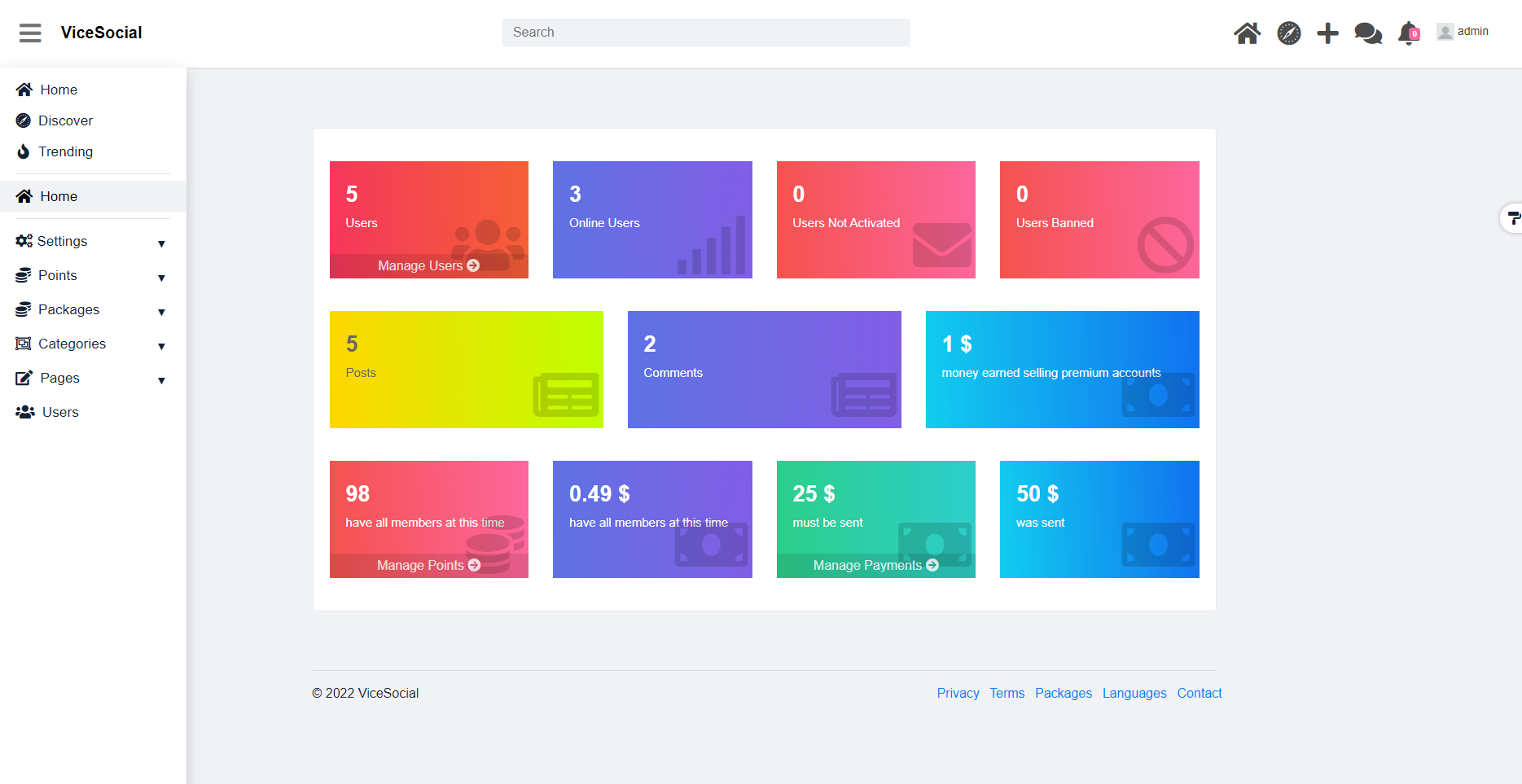
Task: Click the Online Users card
Action: (652, 220)
